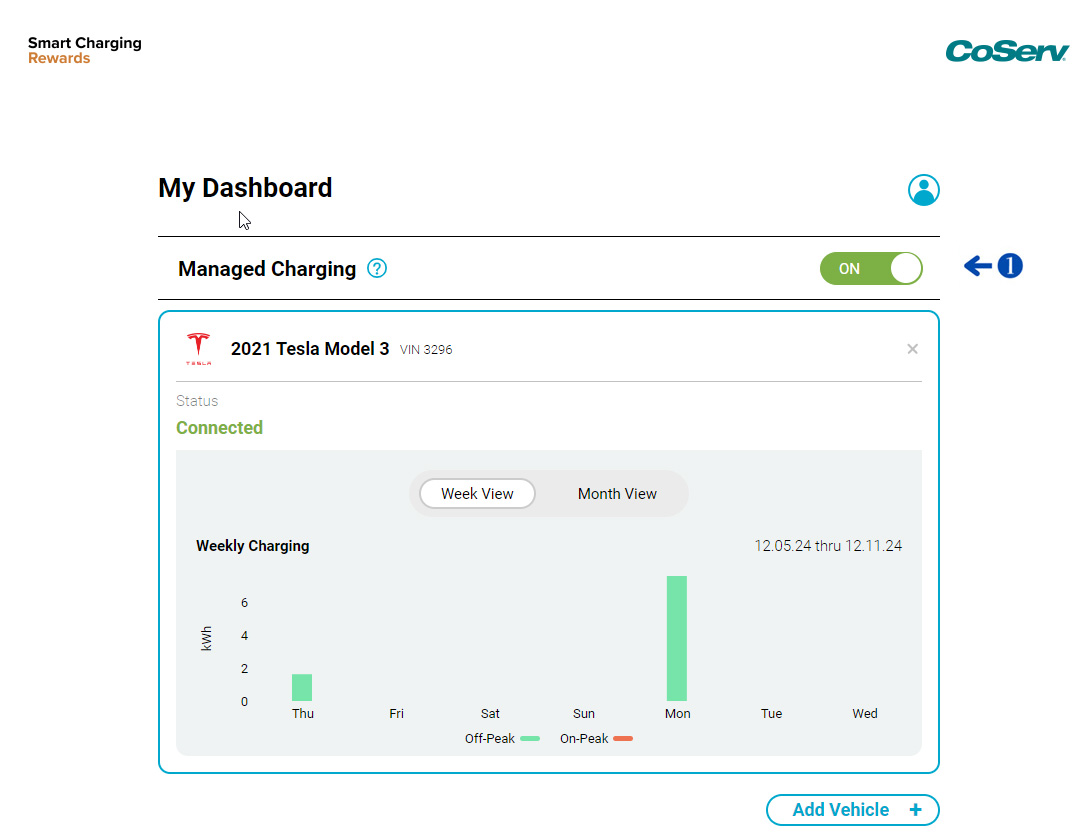Turn off the Managed Charging toggle
1084x840 pixels.
pos(871,268)
